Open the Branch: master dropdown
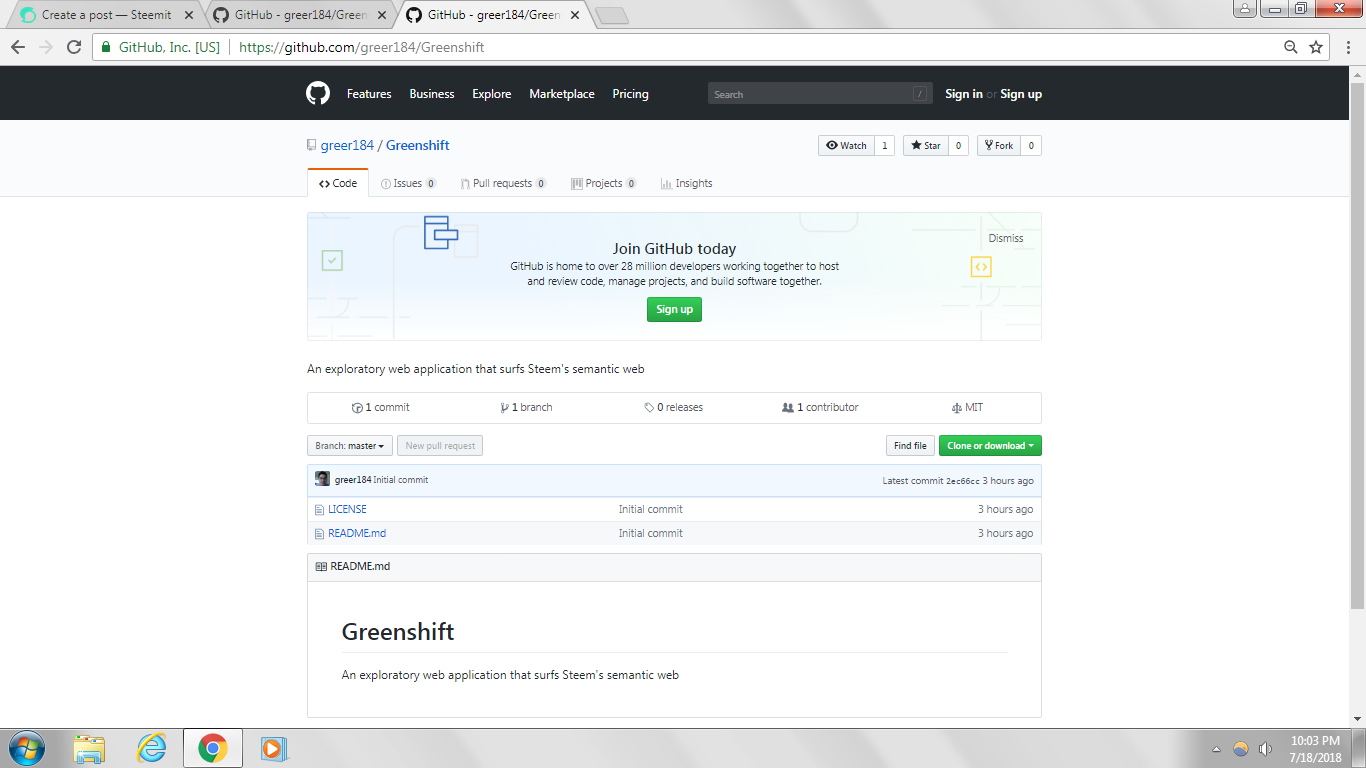 350,446
